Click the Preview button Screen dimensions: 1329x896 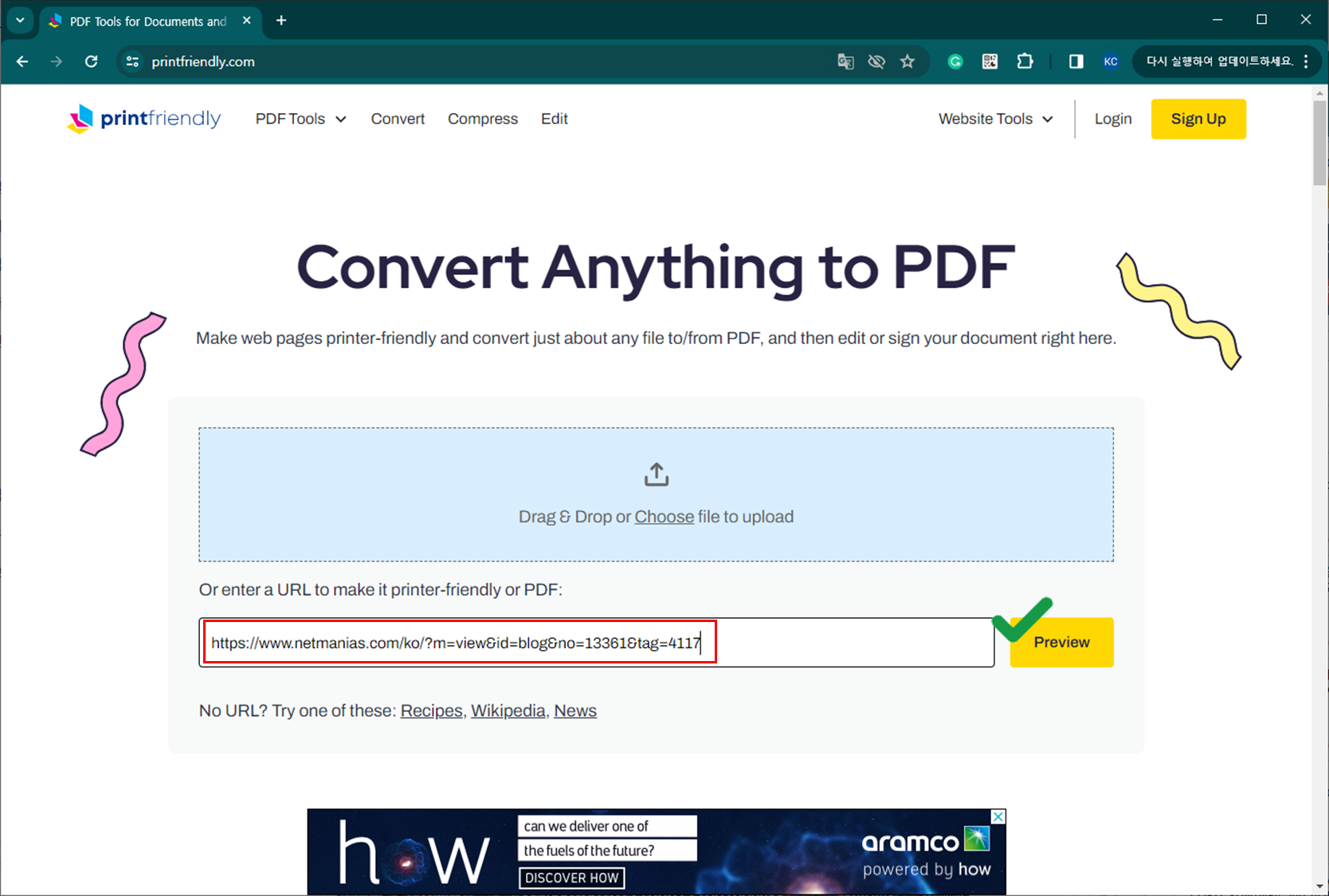click(1061, 642)
